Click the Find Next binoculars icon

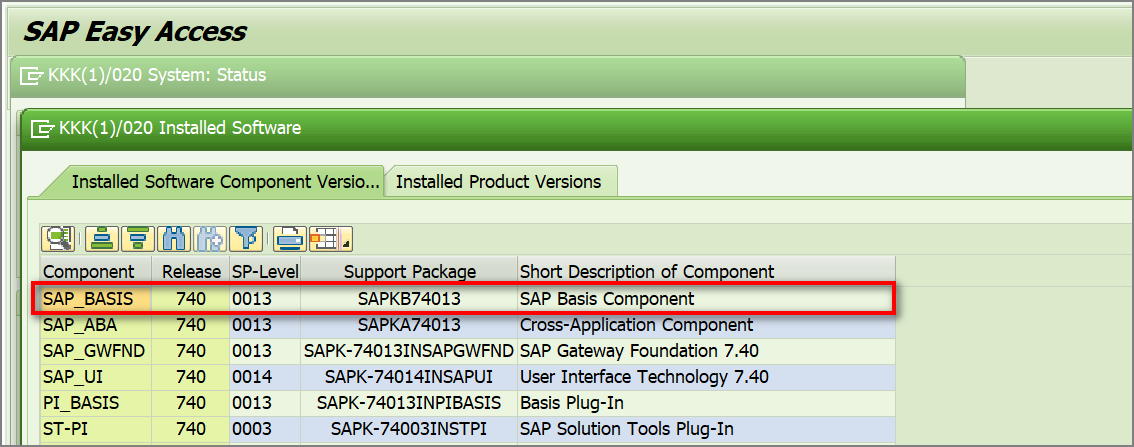(209, 239)
